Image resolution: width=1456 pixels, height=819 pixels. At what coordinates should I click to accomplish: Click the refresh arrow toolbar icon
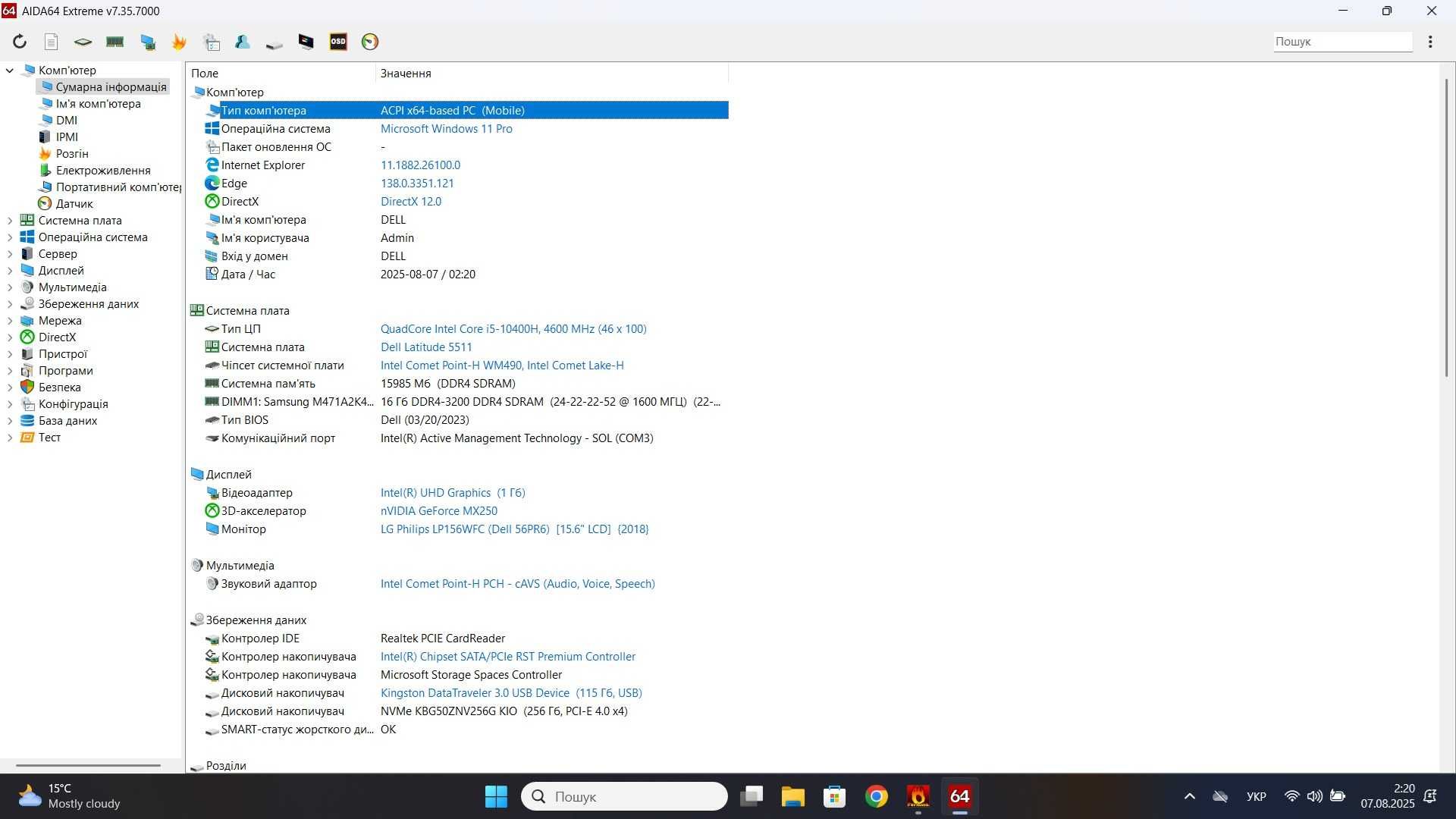point(20,42)
